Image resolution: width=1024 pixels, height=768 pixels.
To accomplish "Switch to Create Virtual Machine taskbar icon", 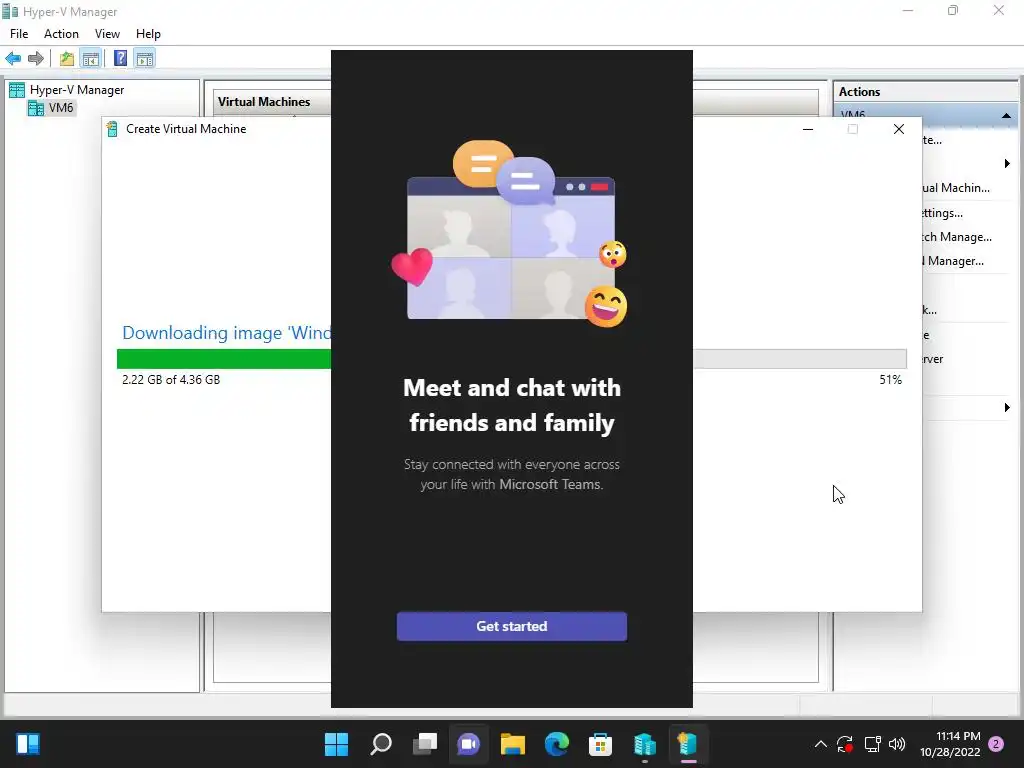I will click(x=688, y=744).
